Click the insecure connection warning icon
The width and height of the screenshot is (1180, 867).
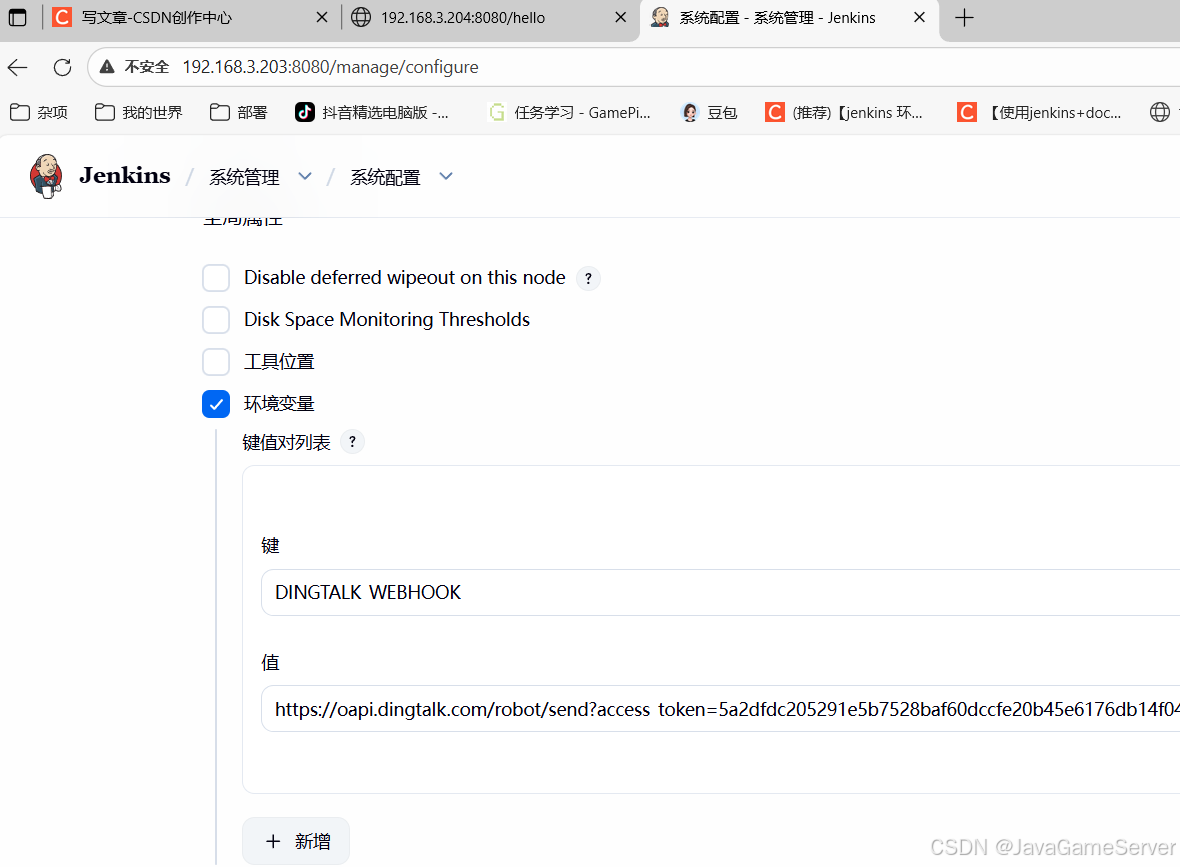(108, 67)
